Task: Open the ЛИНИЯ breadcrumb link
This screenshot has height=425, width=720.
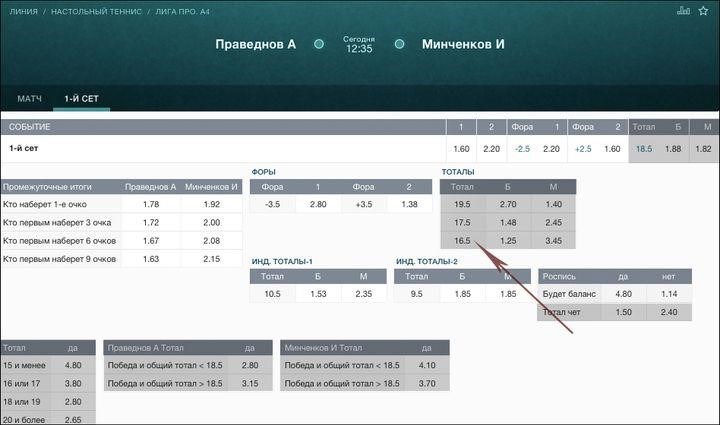Action: point(23,11)
